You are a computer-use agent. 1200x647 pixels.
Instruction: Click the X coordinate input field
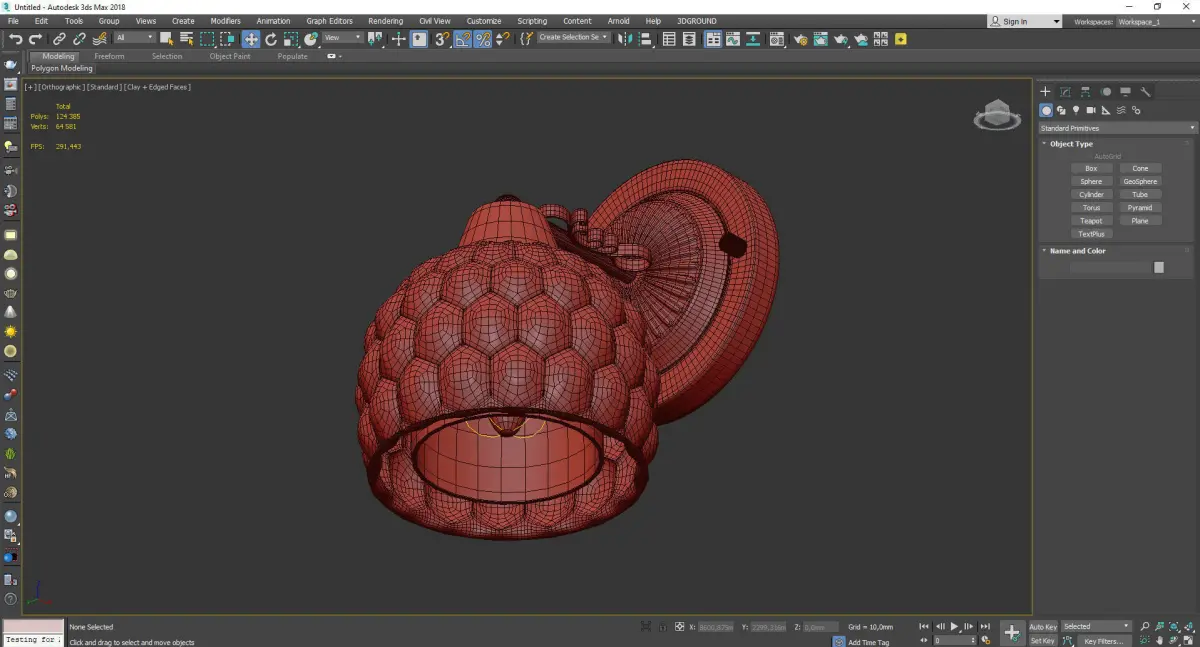pos(716,627)
